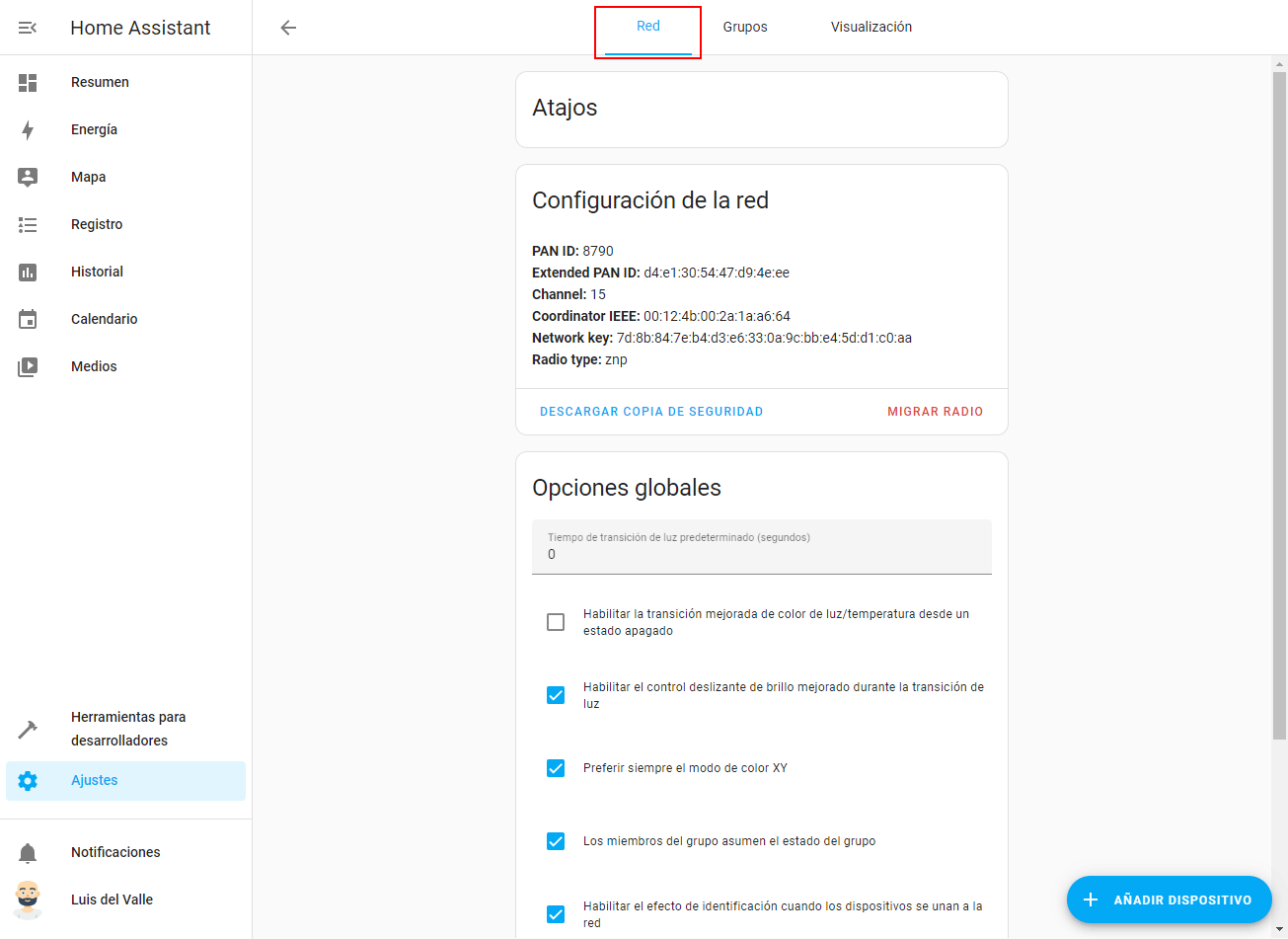The height and width of the screenshot is (939, 1288).
Task: Open Historial chart icon
Action: 28,273
